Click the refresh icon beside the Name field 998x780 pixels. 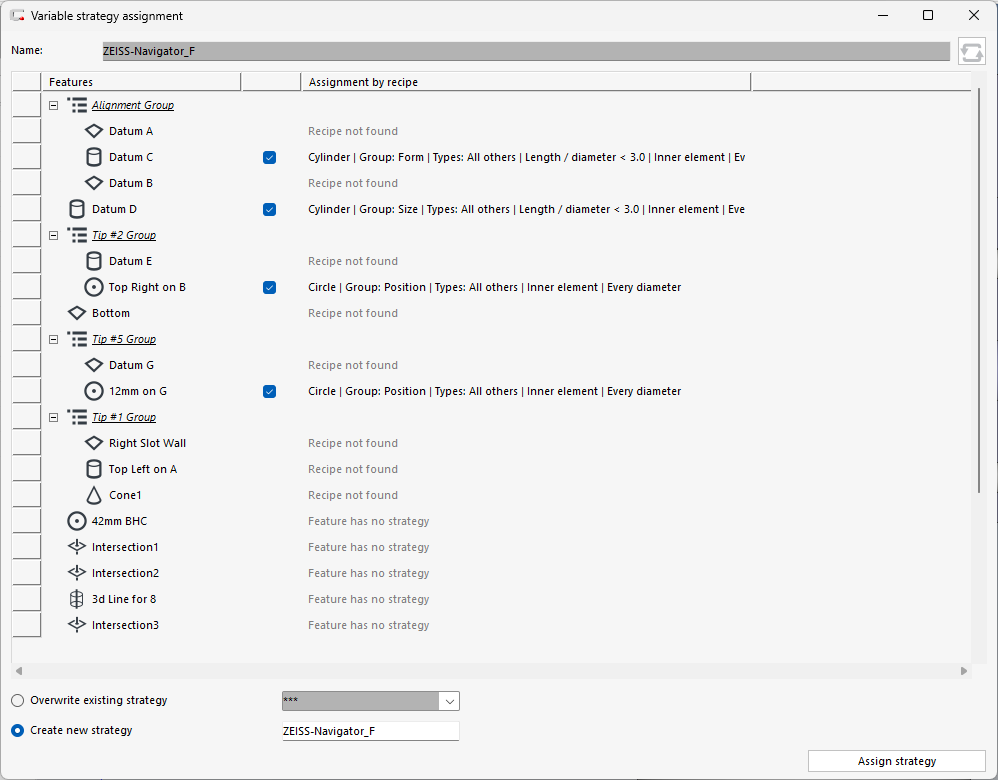click(x=971, y=51)
